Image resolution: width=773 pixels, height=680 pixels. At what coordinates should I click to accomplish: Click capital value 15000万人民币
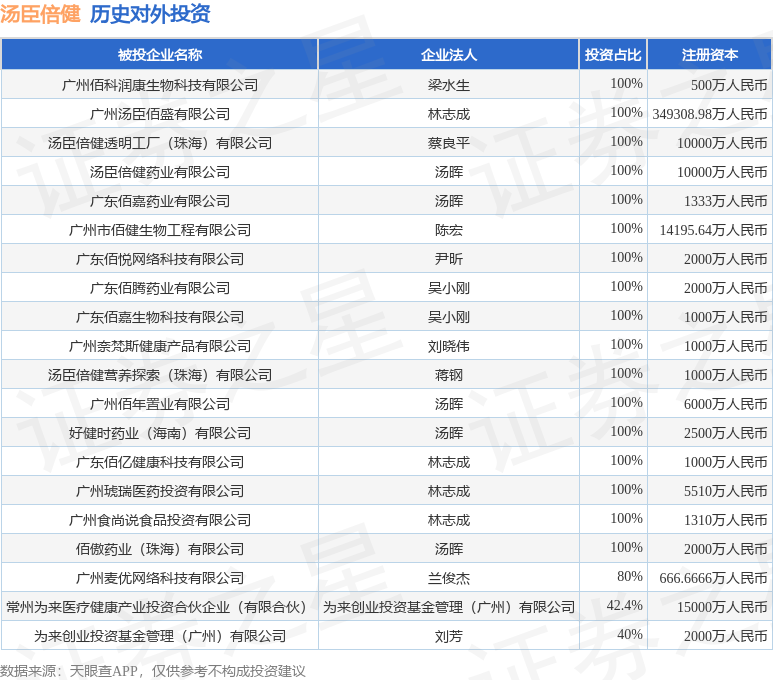click(722, 608)
